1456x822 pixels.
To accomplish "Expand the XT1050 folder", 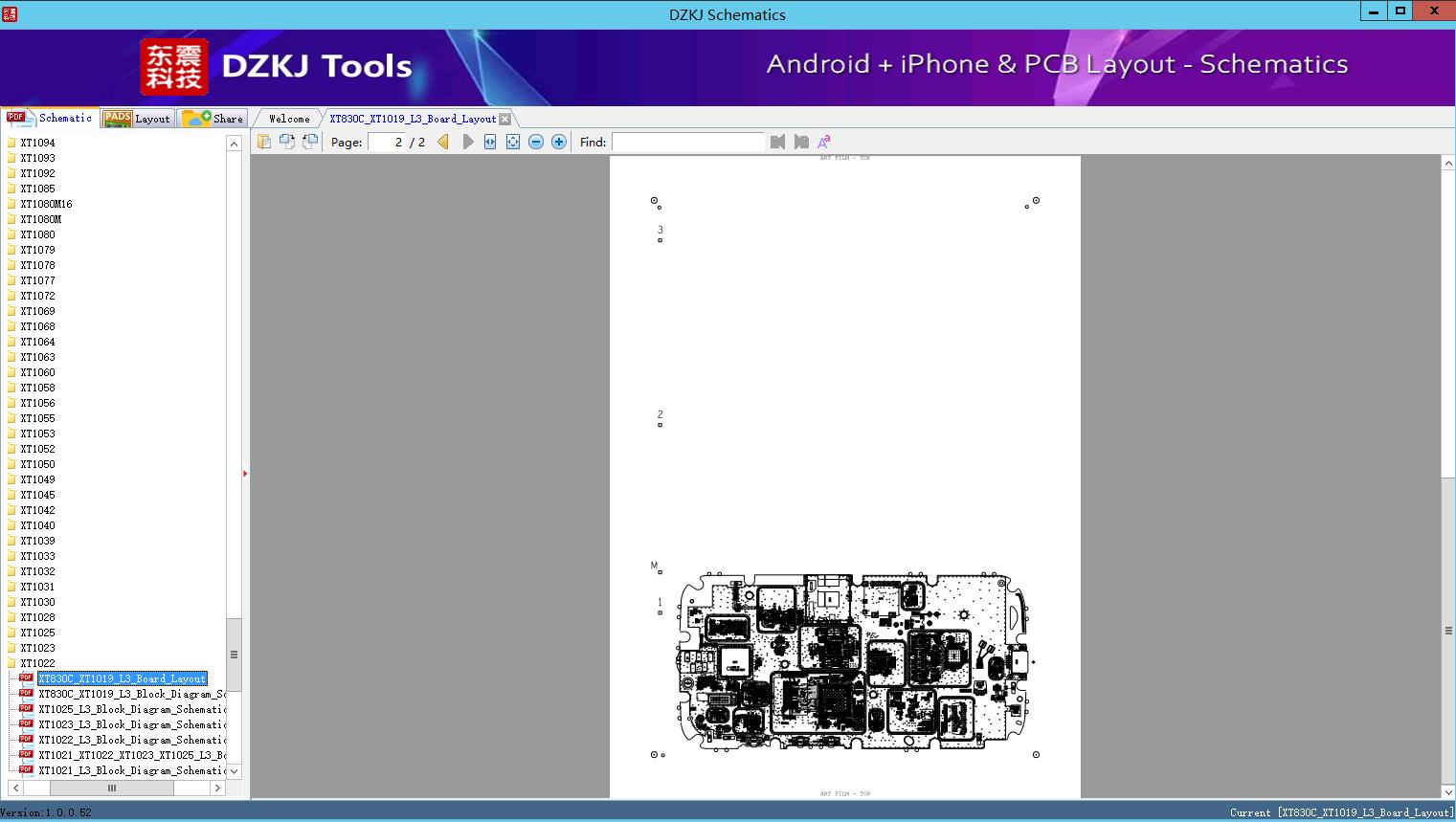I will [x=37, y=464].
